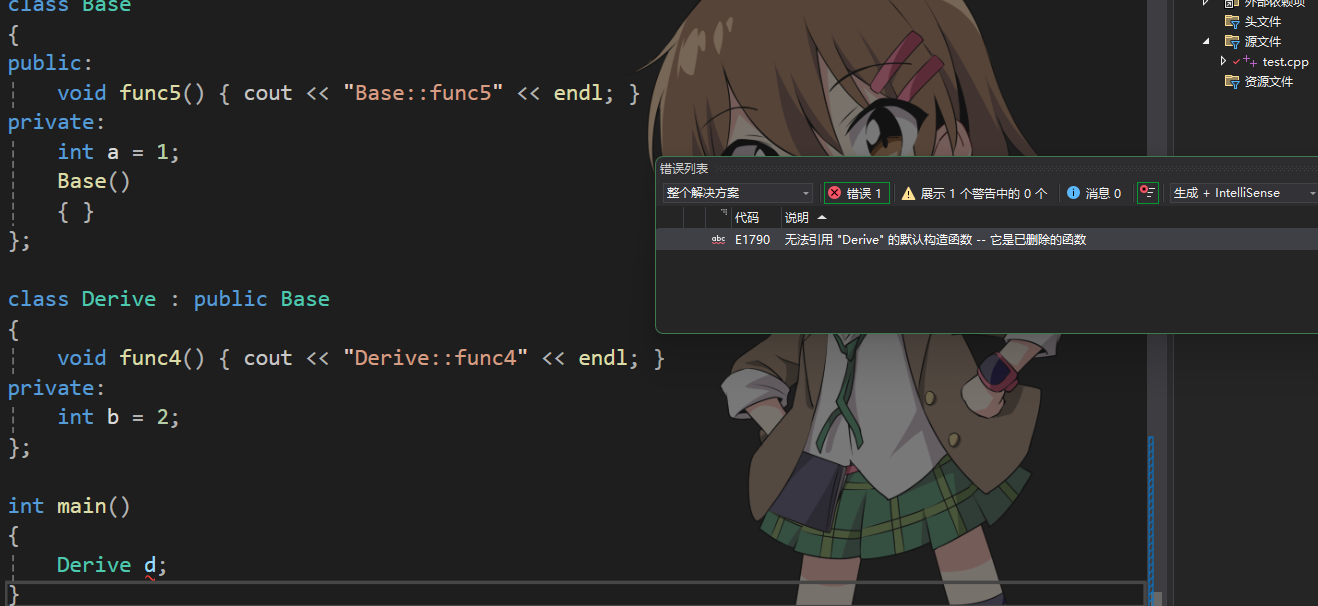Screen dimensions: 1318x606
Task: Click the func4 function name
Action: [150, 358]
